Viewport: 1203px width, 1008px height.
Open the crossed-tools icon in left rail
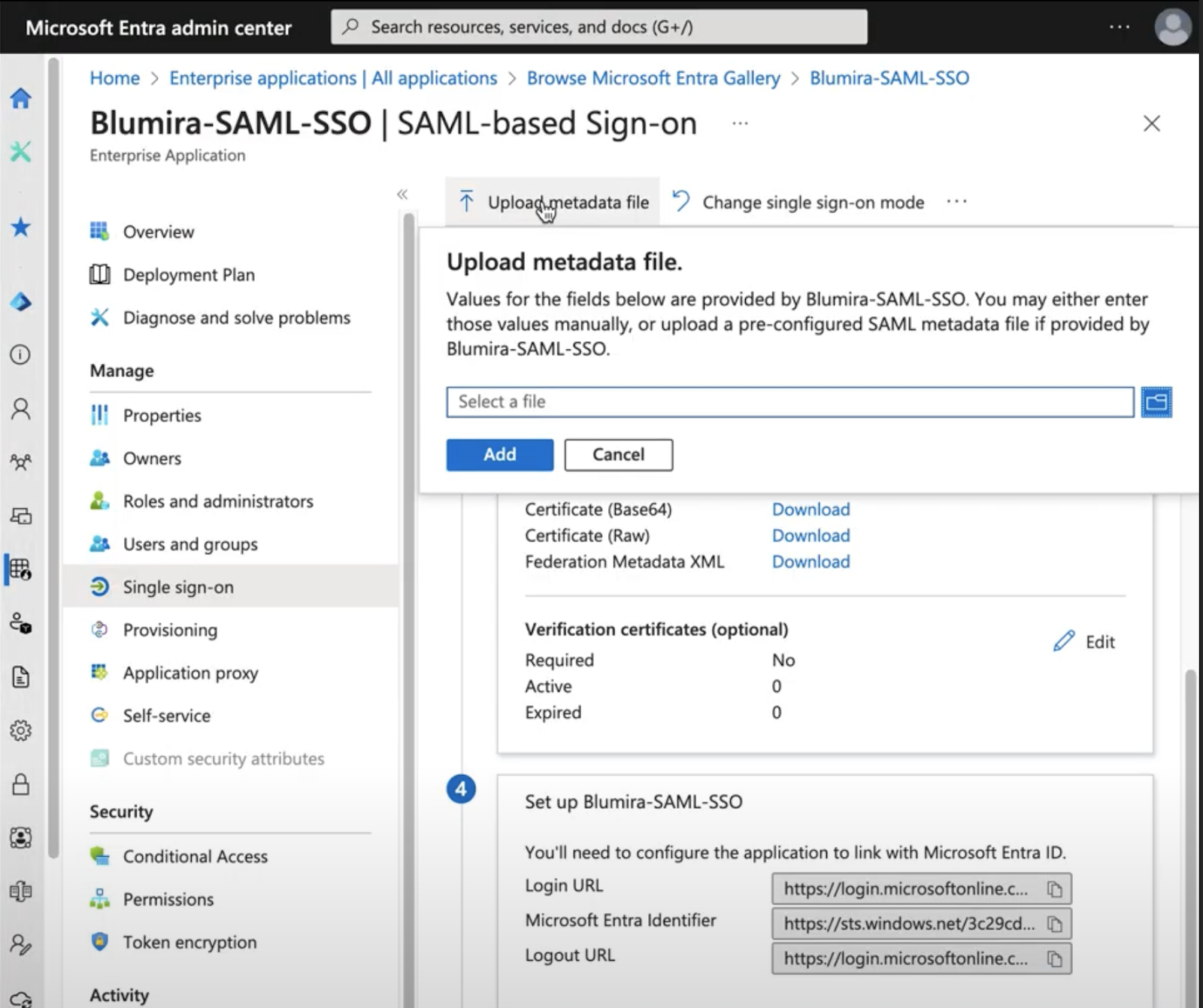[20, 151]
